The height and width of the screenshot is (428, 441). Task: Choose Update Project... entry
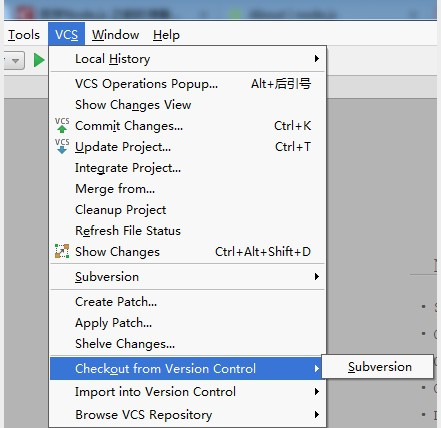coord(188,147)
